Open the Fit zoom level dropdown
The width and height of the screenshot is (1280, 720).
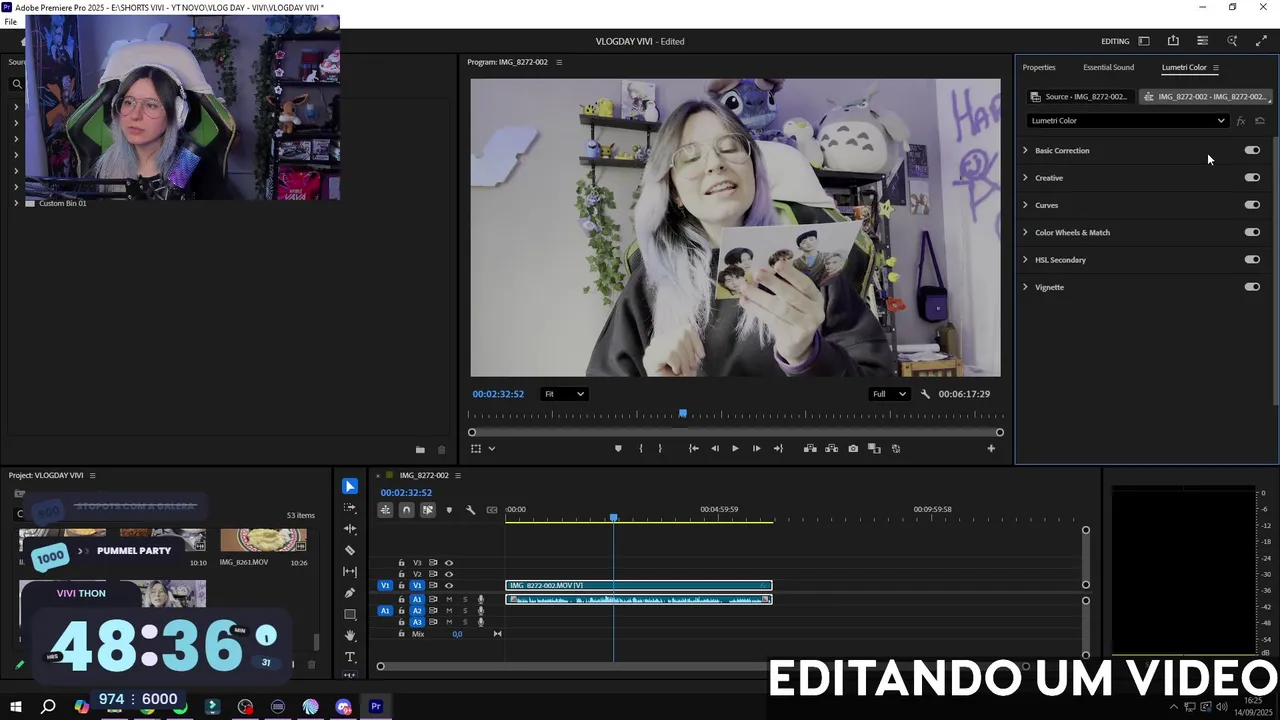click(x=564, y=394)
